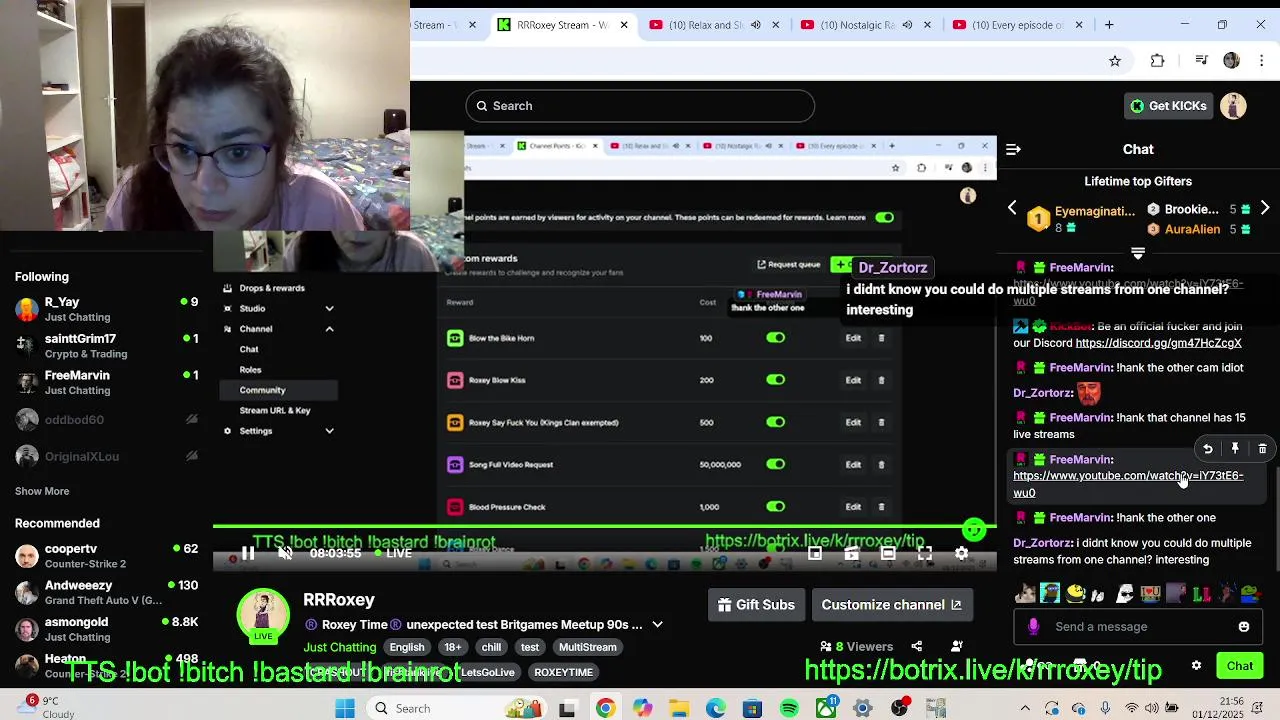Click the LIVE indicator in player
Viewport: 1280px width, 720px height.
(393, 553)
